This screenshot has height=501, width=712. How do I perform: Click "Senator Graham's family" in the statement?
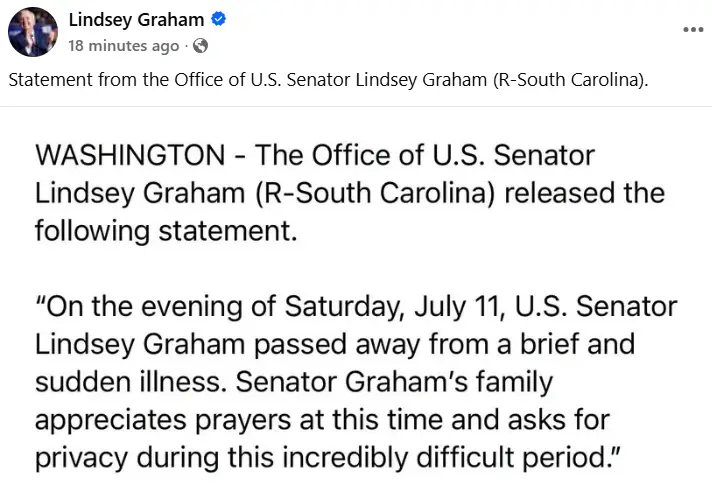pos(394,383)
